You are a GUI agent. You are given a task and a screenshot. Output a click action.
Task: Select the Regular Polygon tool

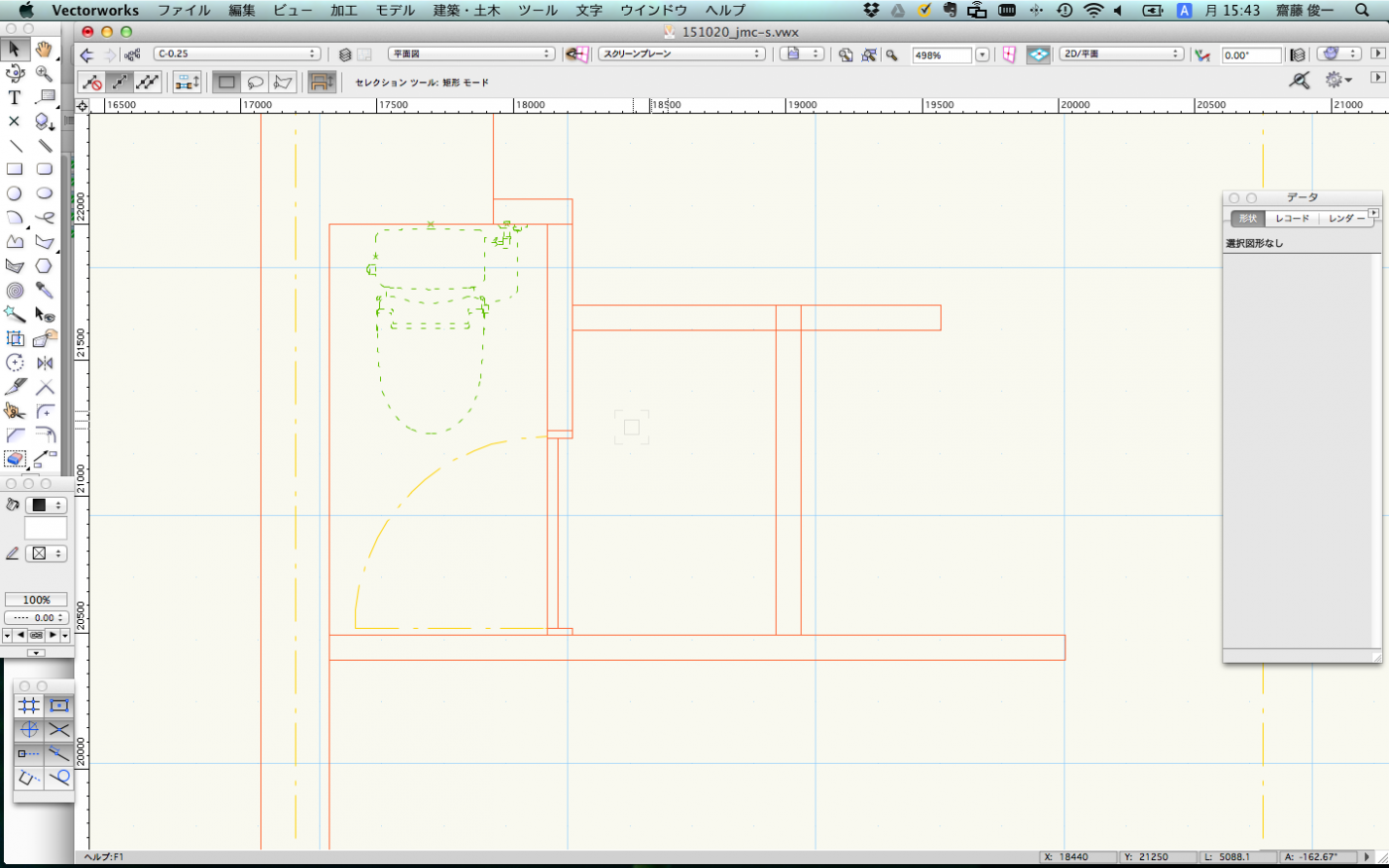point(45,266)
